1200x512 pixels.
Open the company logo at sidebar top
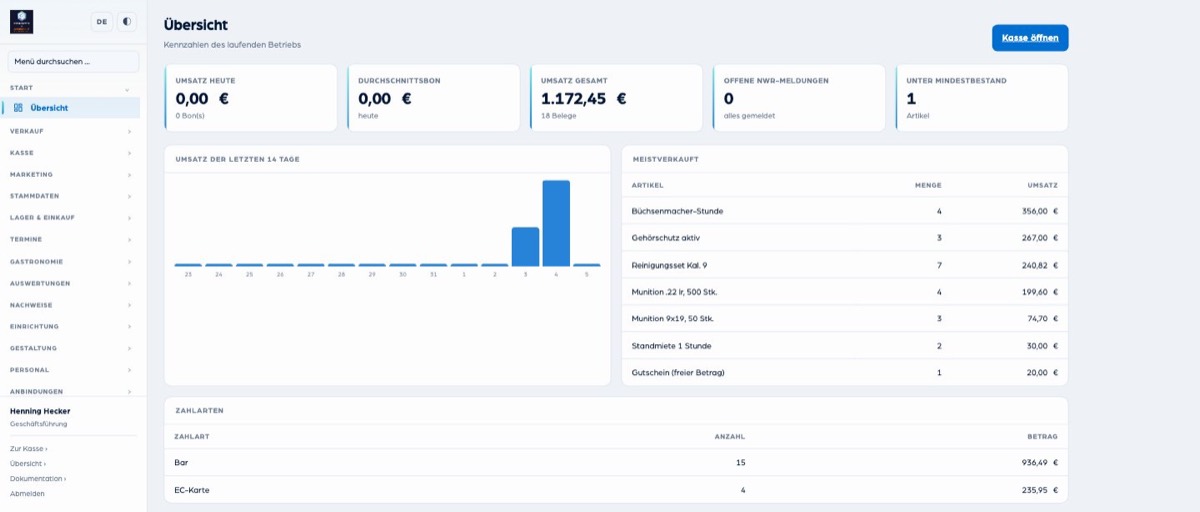click(21, 22)
